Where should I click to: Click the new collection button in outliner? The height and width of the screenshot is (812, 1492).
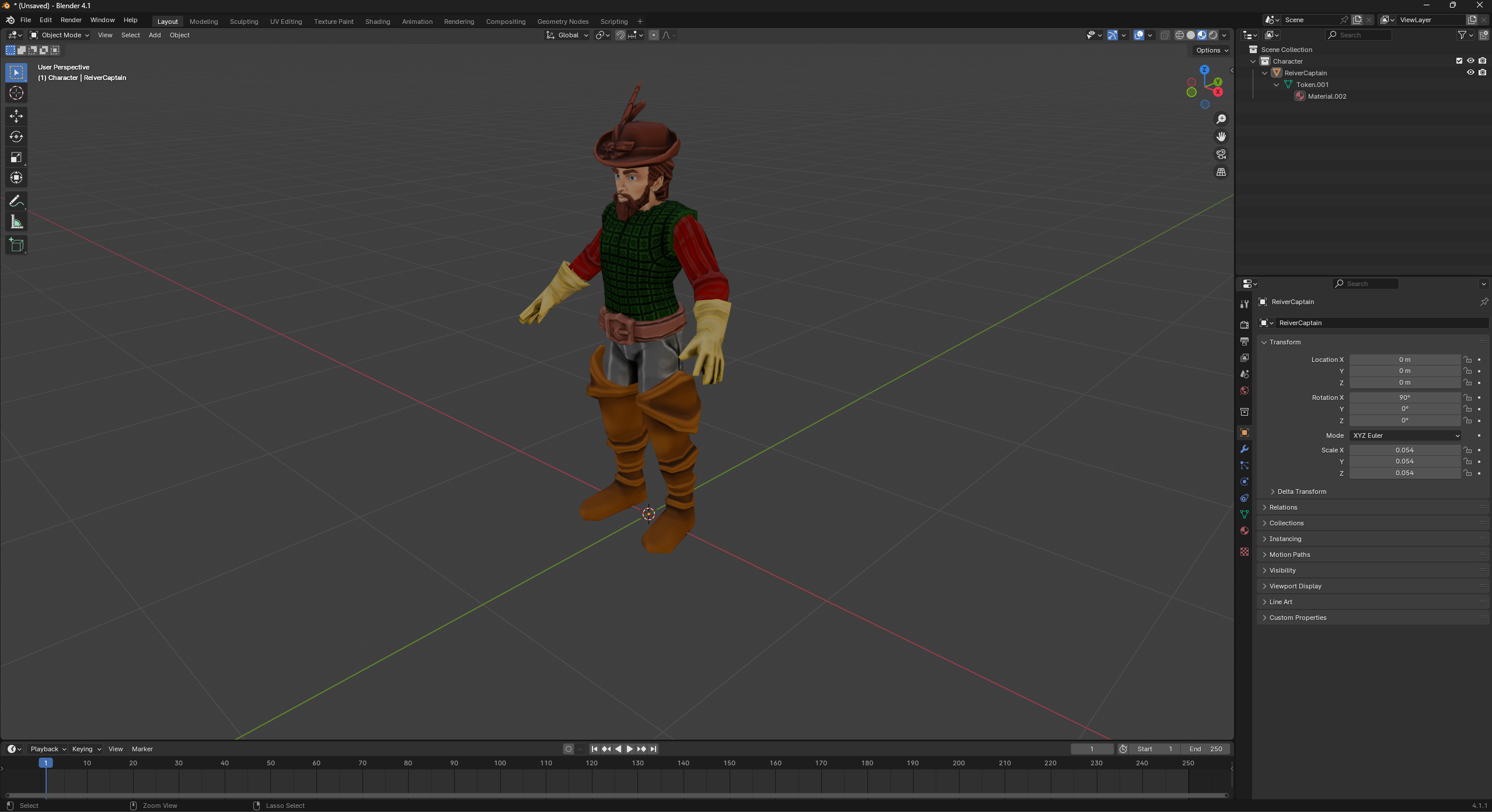[x=1483, y=35]
